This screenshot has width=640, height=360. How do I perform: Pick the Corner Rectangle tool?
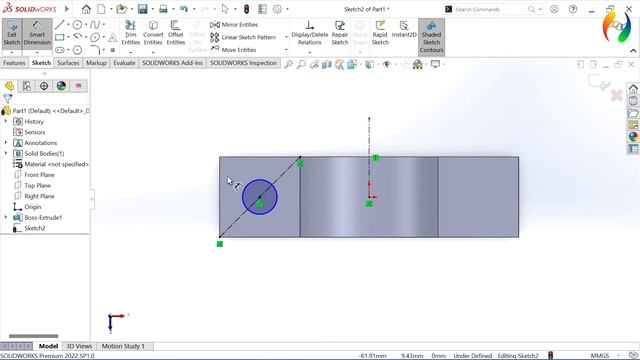(x=60, y=37)
